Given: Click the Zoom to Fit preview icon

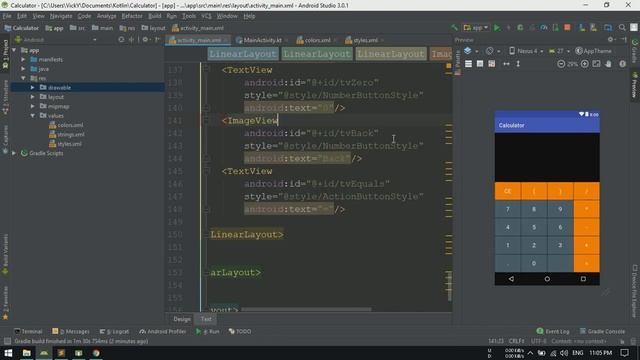Looking at the screenshot, I should click(x=596, y=64).
